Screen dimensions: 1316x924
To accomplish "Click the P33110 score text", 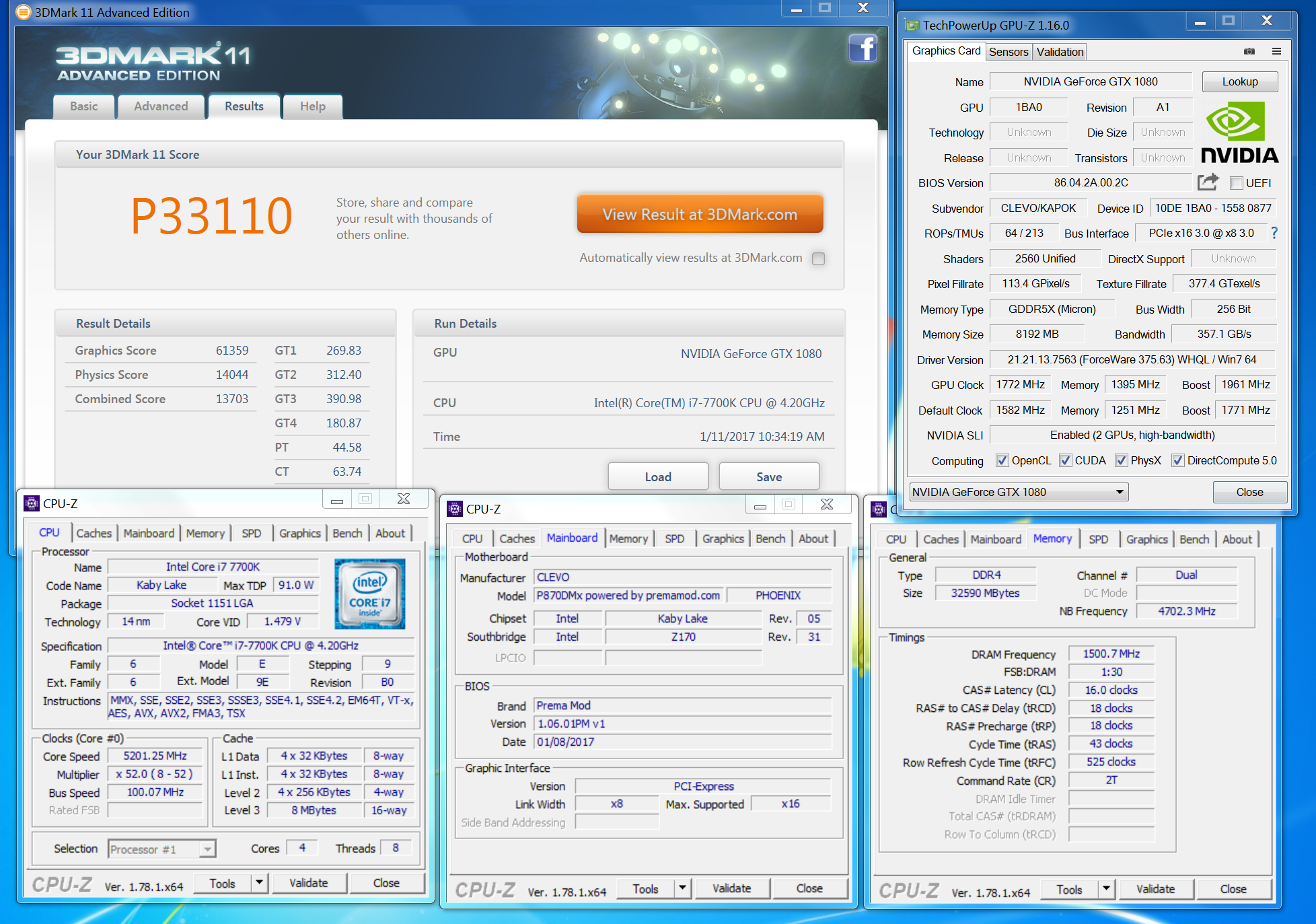I will 211,216.
